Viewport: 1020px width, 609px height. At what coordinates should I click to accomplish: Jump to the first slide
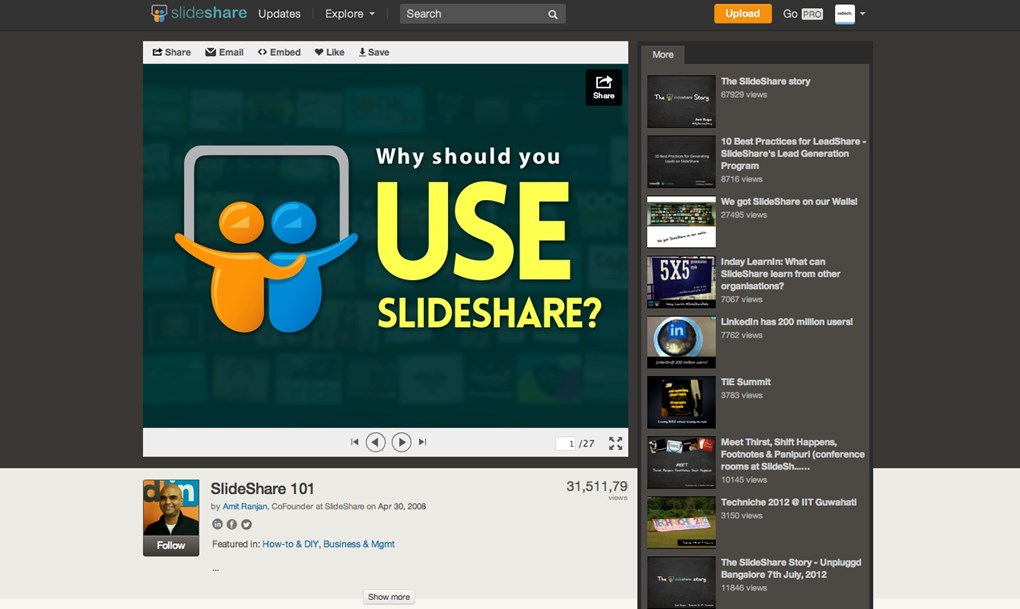point(354,442)
